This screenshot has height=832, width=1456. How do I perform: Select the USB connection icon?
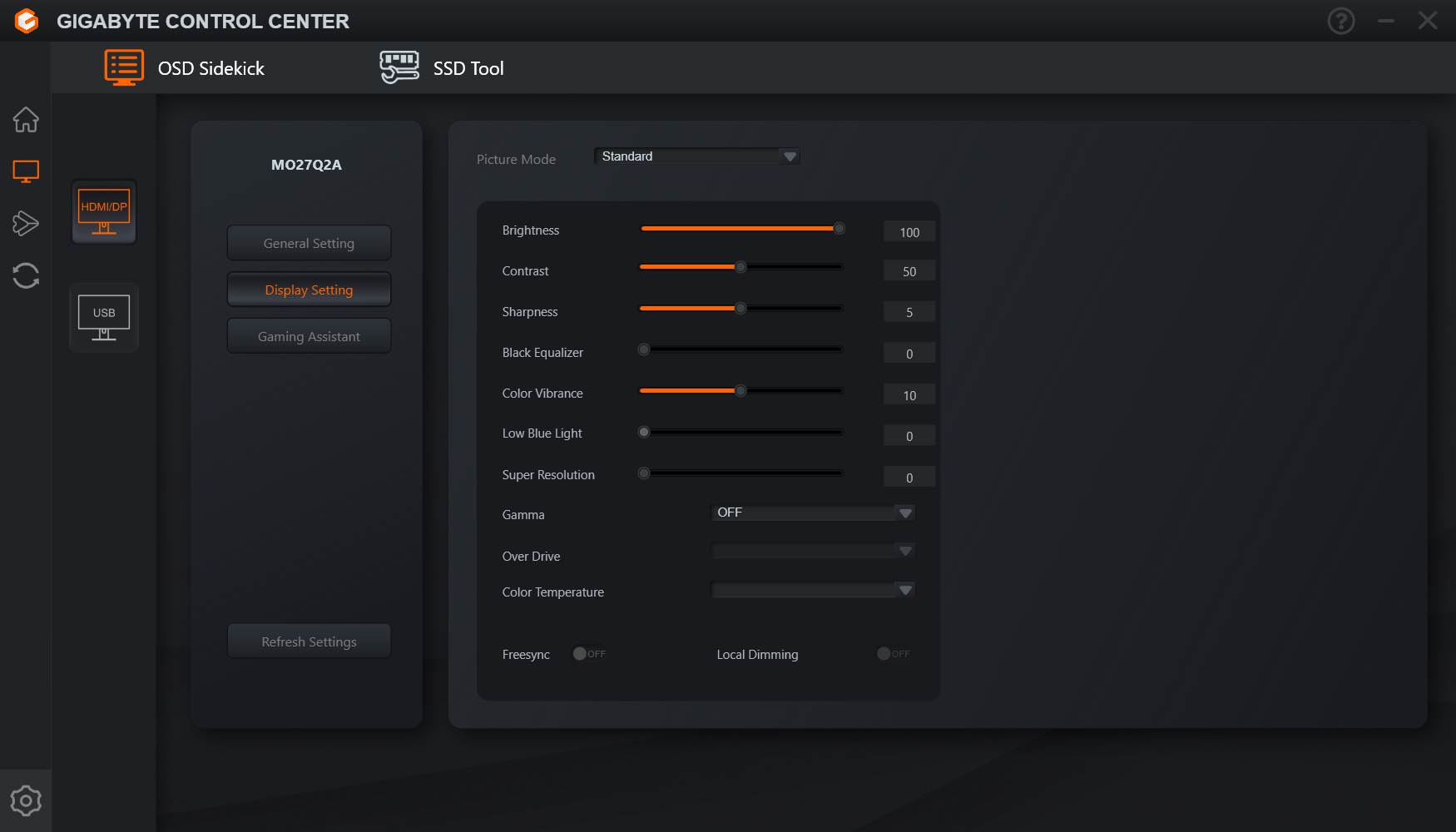pyautogui.click(x=104, y=318)
